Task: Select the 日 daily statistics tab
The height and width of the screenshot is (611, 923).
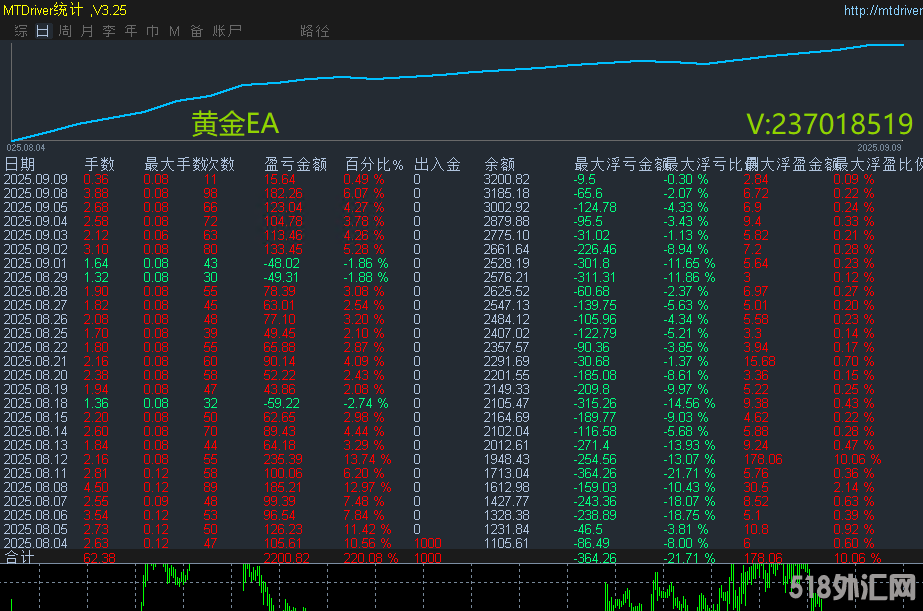Action: pyautogui.click(x=42, y=31)
